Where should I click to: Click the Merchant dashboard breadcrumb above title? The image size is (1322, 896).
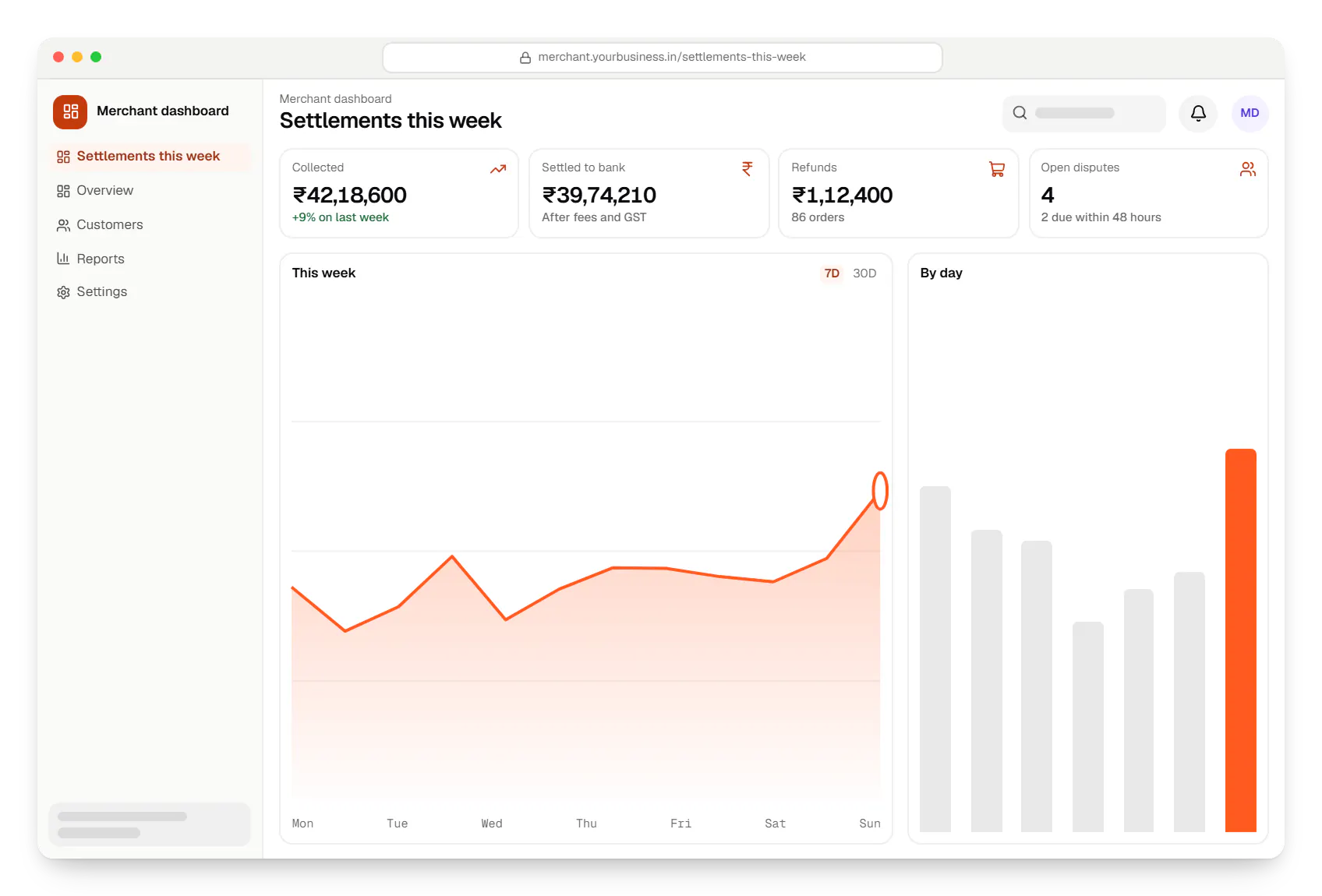tap(336, 99)
